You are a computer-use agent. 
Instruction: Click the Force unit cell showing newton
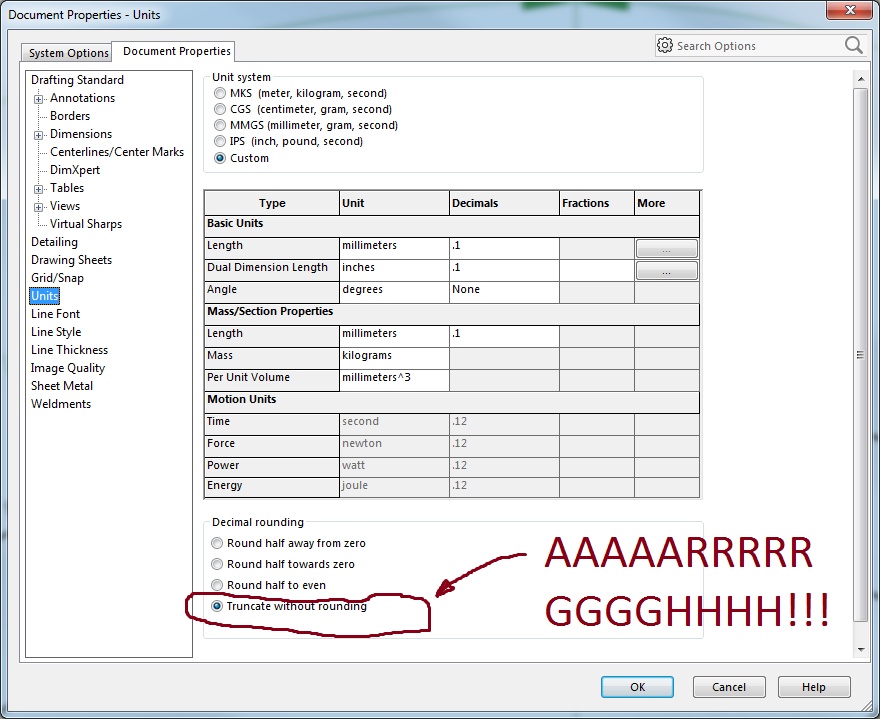pyautogui.click(x=394, y=446)
